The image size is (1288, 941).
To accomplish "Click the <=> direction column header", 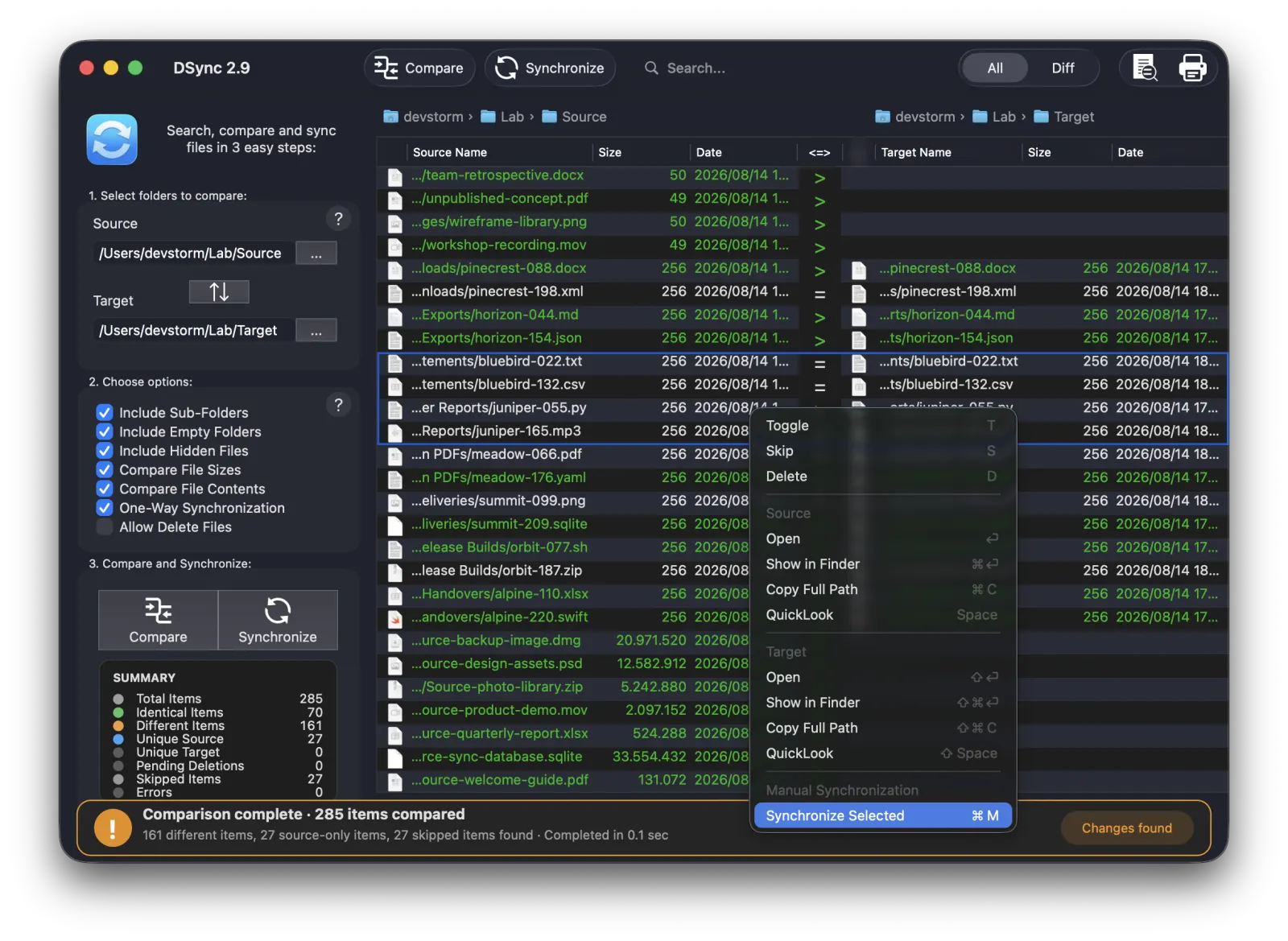I will 819,152.
